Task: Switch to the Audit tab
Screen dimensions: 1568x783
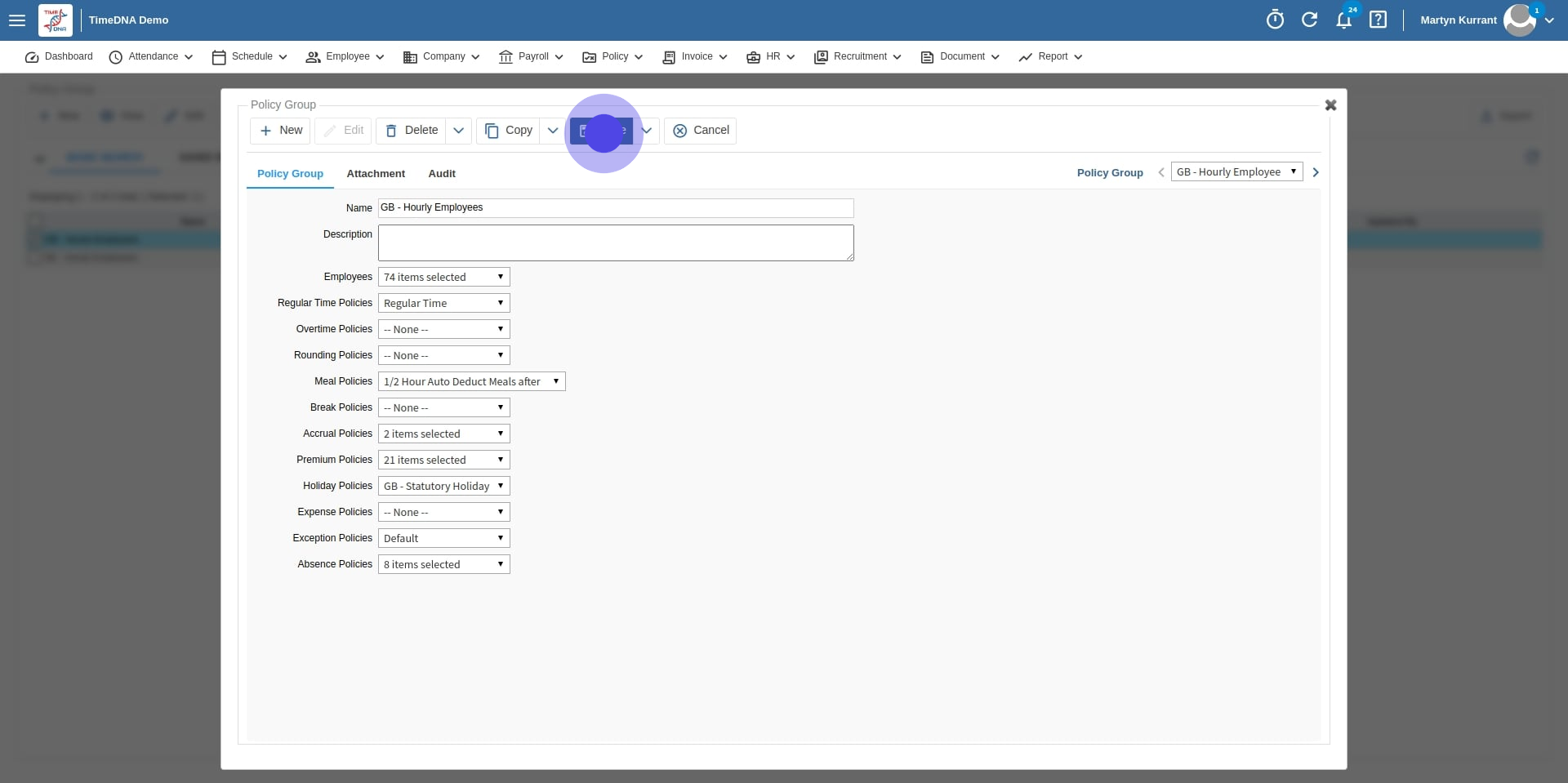Action: coord(442,174)
